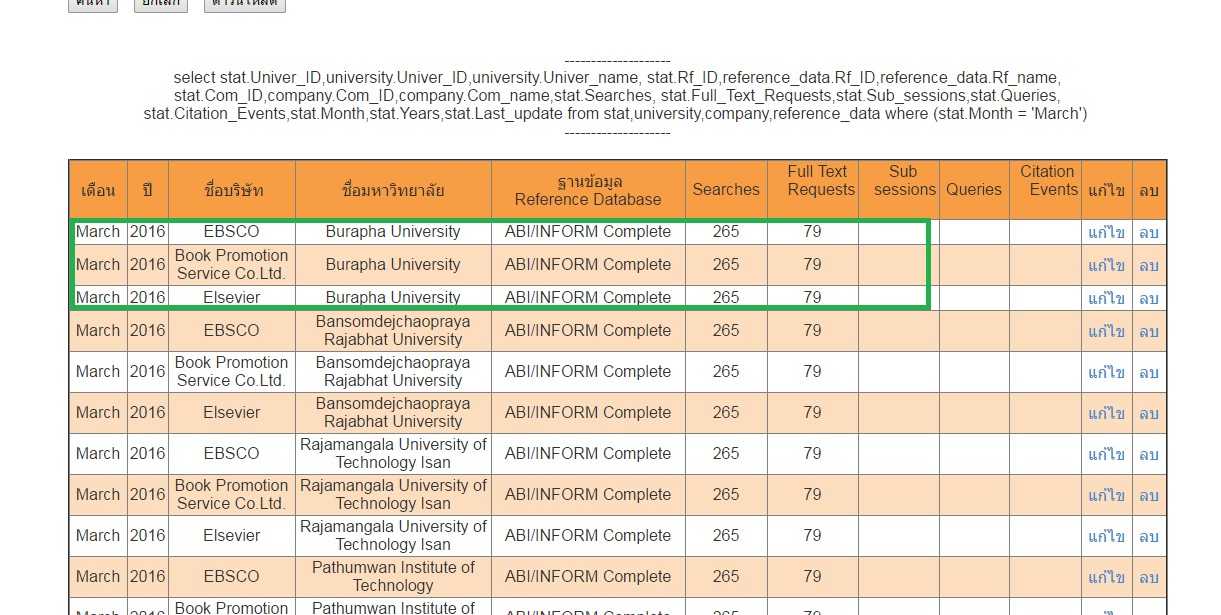Click Searches value 265 in EBSCO Burapha row

click(x=726, y=232)
